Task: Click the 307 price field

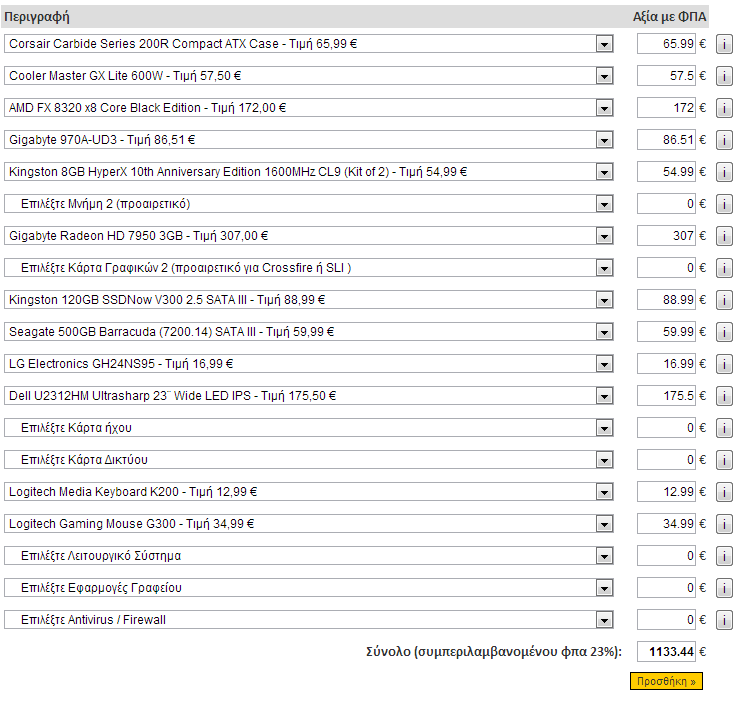Action: 666,236
